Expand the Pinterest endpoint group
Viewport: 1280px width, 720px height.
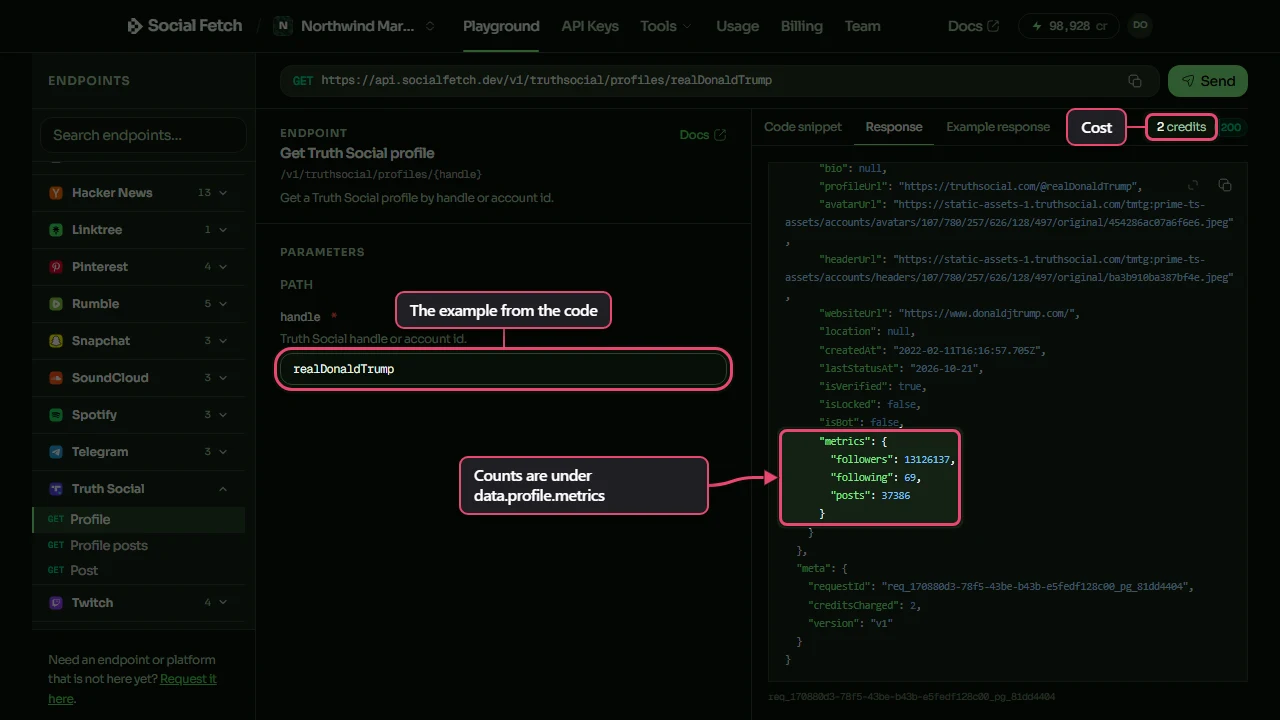(139, 267)
